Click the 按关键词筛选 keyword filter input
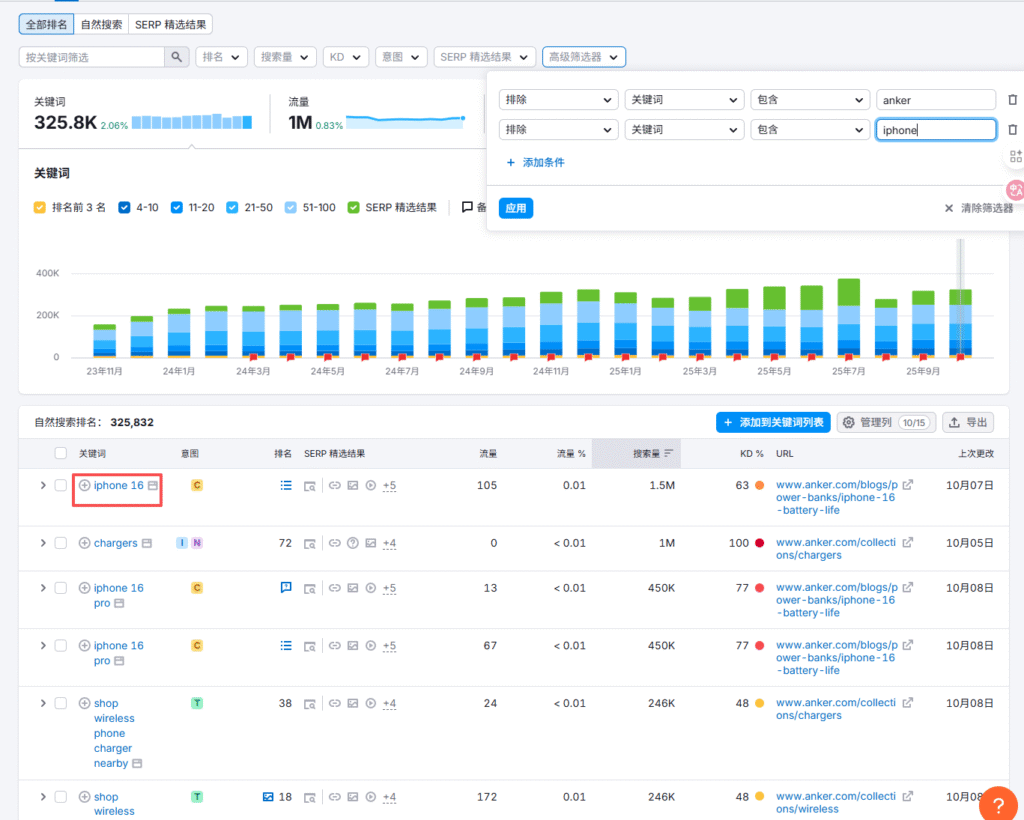Screen dimensions: 1024x820 tap(92, 57)
